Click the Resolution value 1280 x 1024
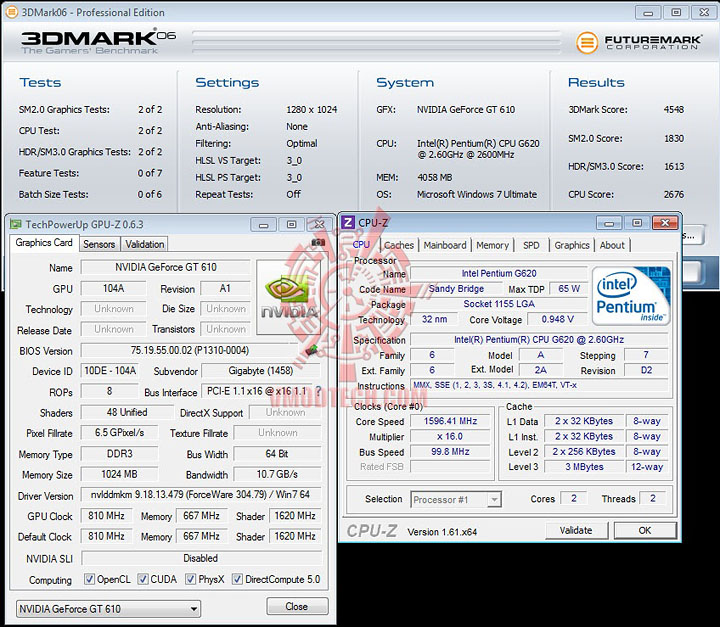 coord(312,110)
